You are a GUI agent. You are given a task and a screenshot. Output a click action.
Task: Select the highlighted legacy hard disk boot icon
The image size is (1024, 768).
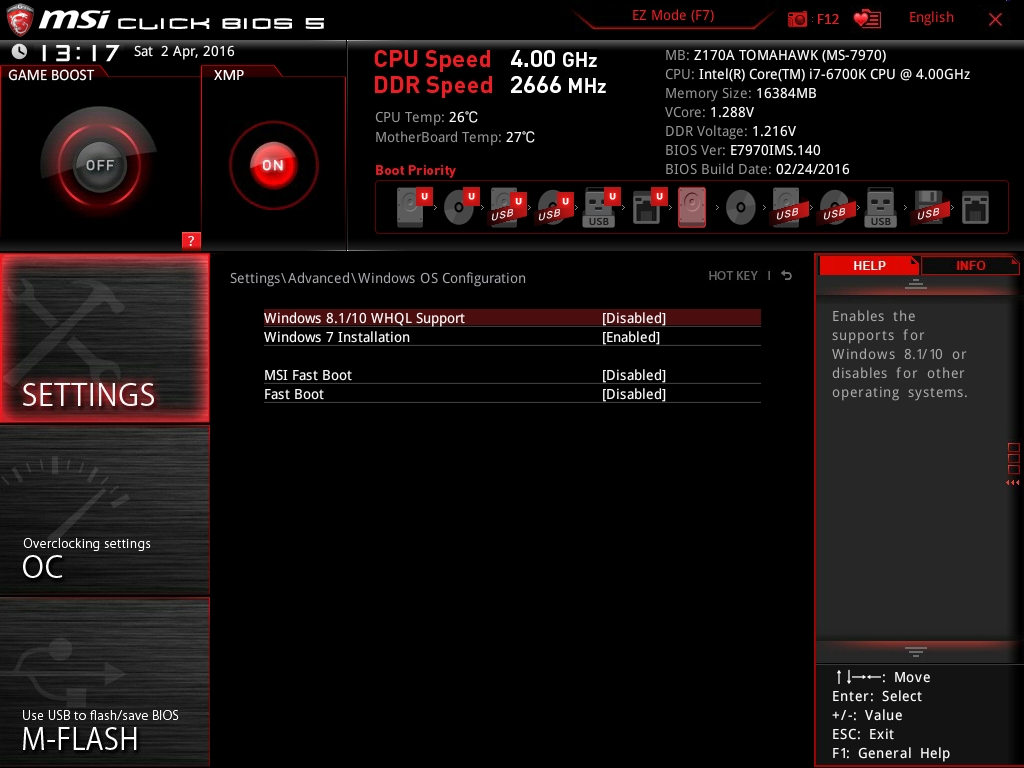click(692, 207)
